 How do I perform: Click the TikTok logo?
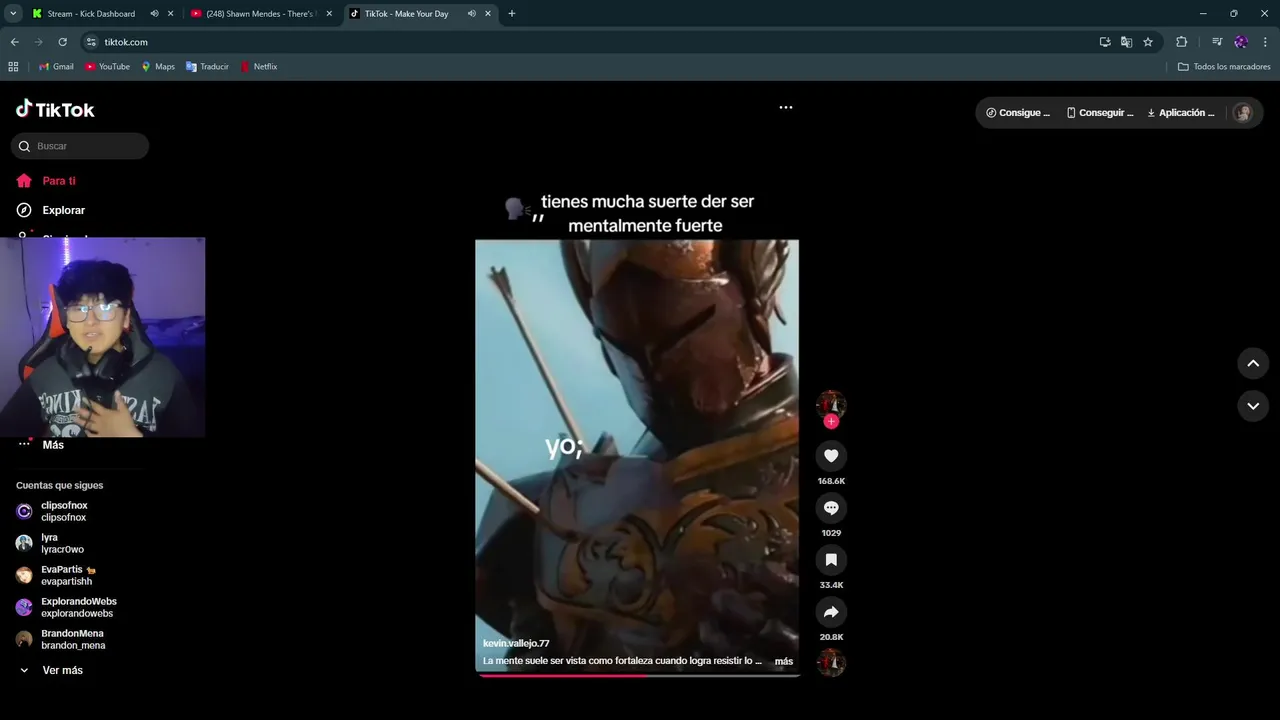point(55,109)
